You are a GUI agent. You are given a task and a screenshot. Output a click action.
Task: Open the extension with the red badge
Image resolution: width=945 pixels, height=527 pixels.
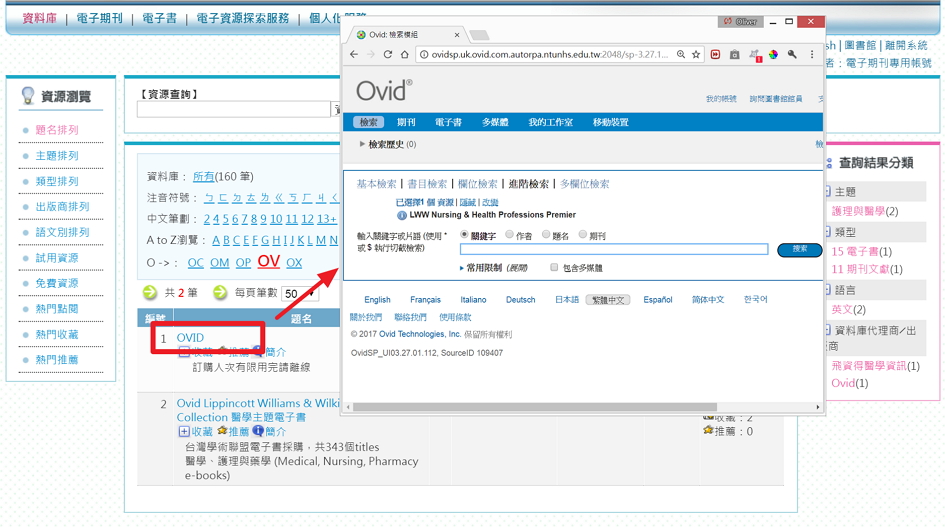click(x=755, y=55)
